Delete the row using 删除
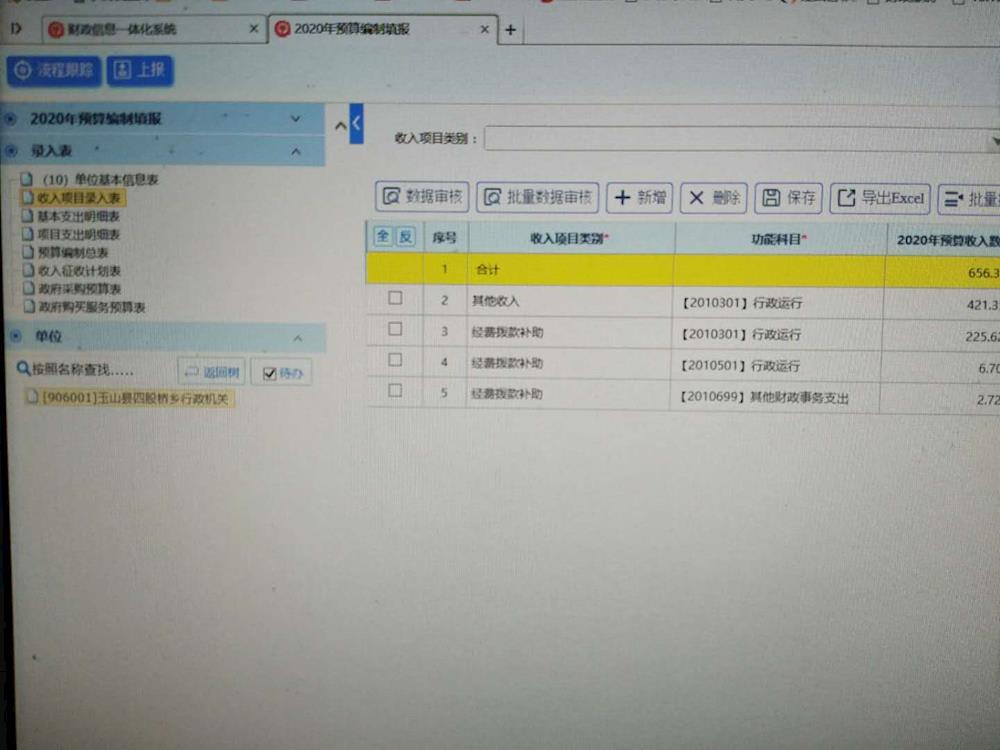Viewport: 1000px width, 750px height. coord(713,197)
